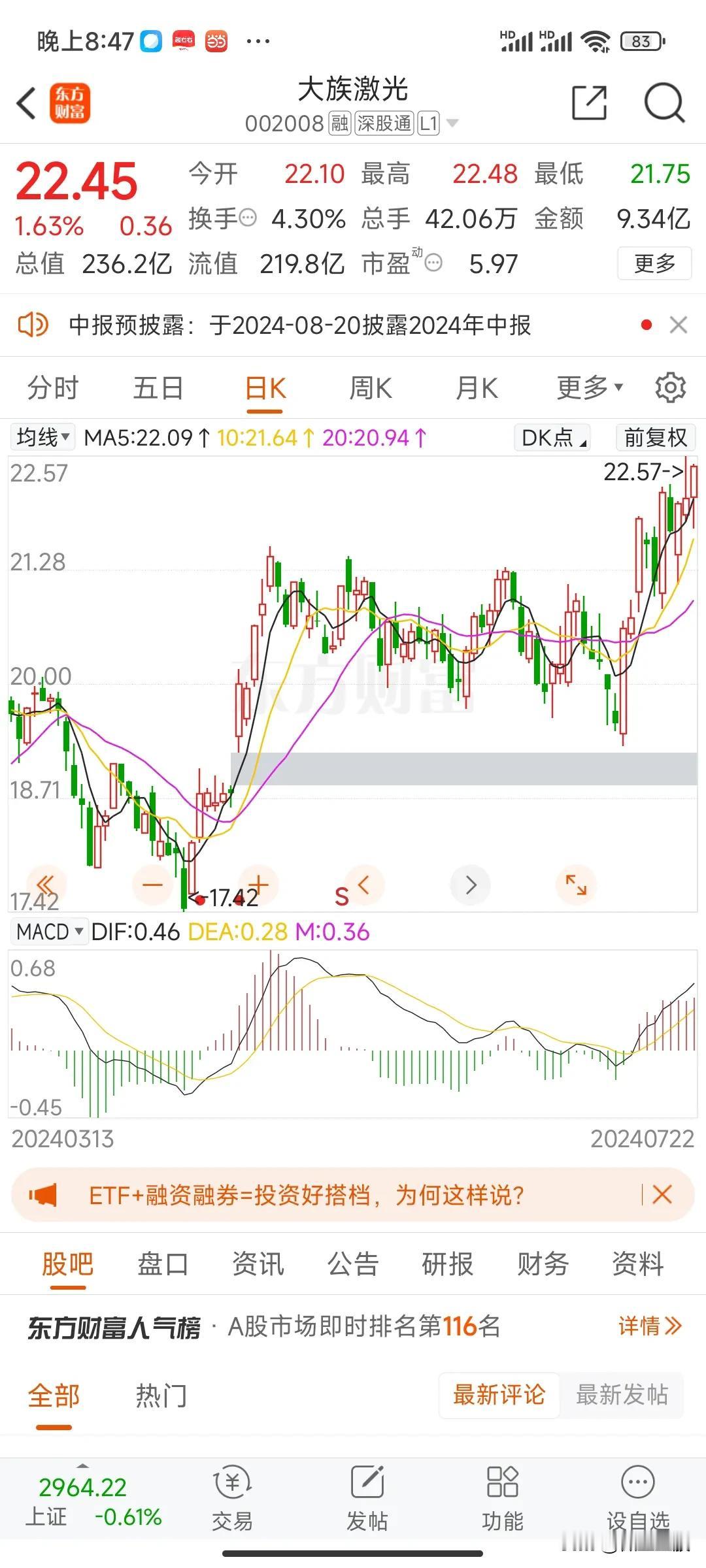The height and width of the screenshot is (1568, 706).
Task: Select the 热门 posts filter
Action: 161,1396
